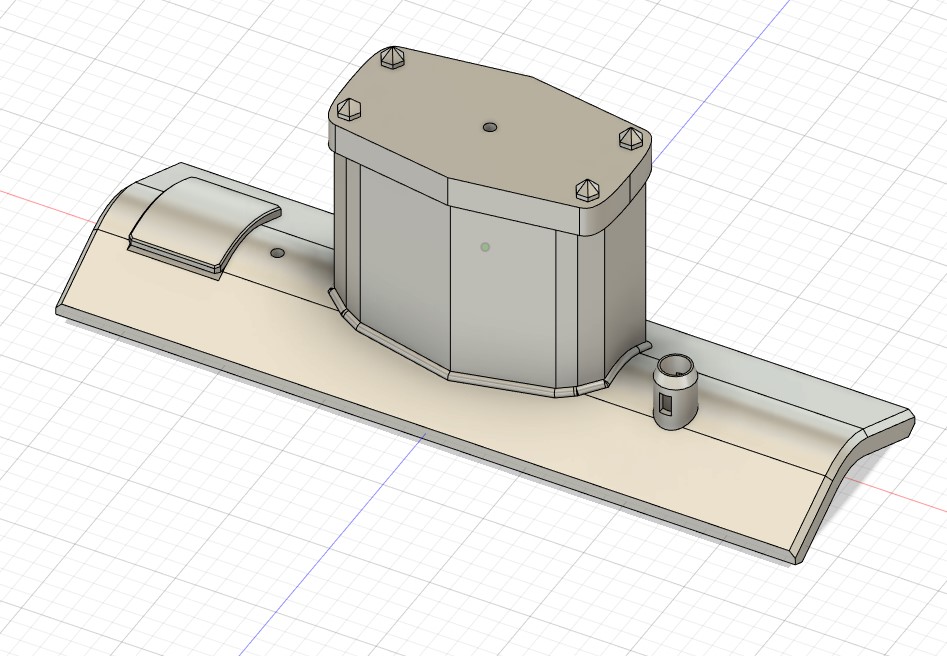This screenshot has width=947, height=656.
Task: Pick the front pyramid peg on housing top
Action: 585,190
